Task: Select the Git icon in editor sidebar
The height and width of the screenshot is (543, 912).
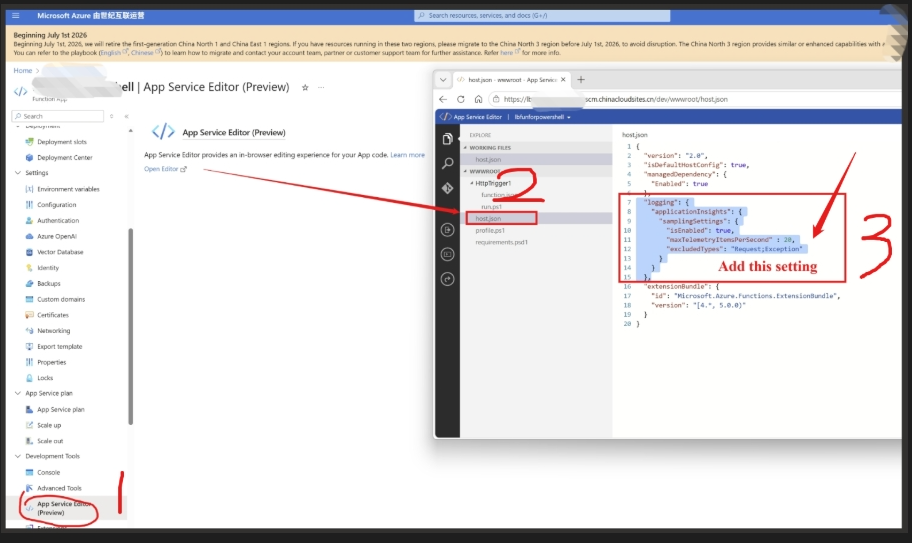Action: click(447, 188)
